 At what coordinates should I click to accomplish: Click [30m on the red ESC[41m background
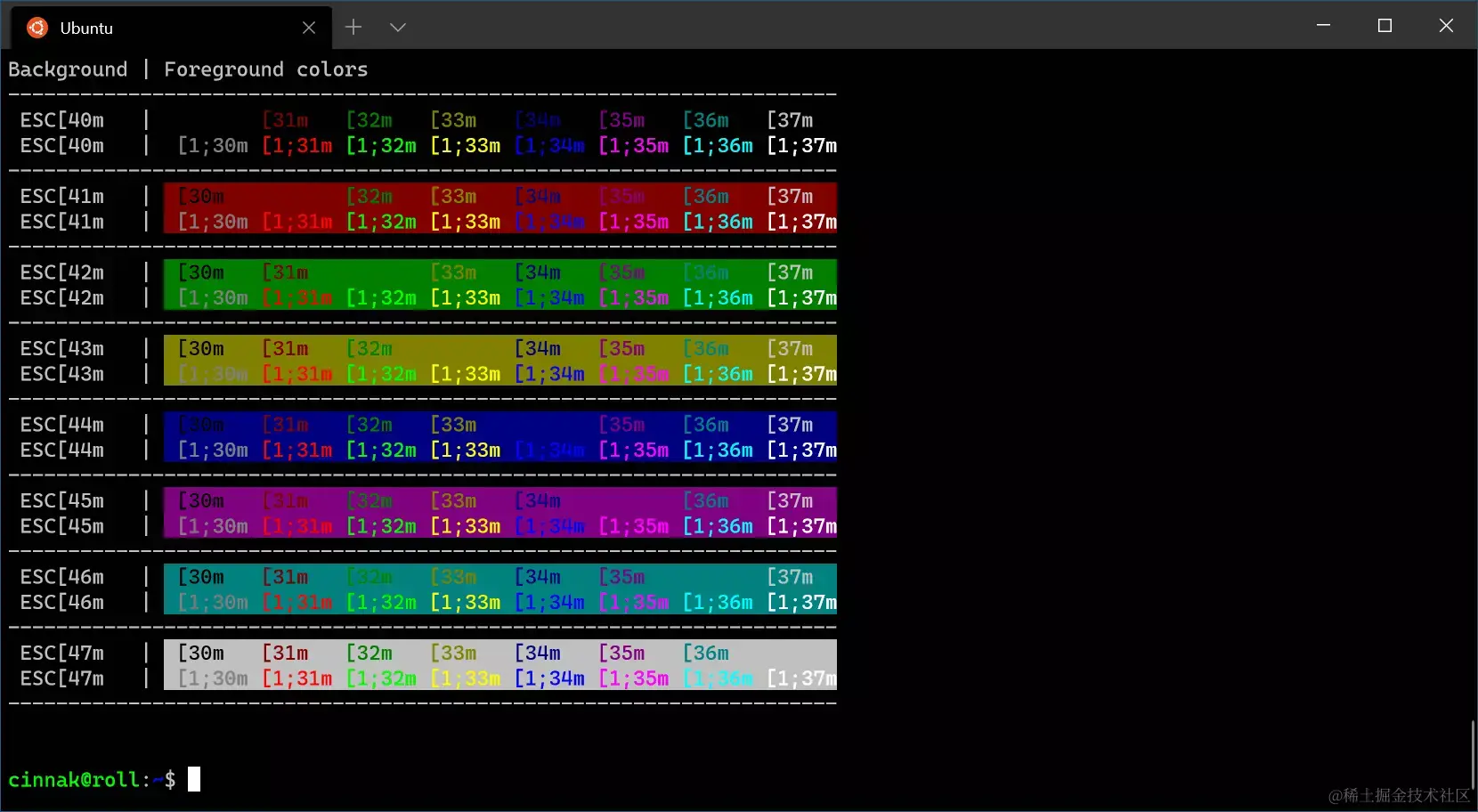tap(201, 196)
